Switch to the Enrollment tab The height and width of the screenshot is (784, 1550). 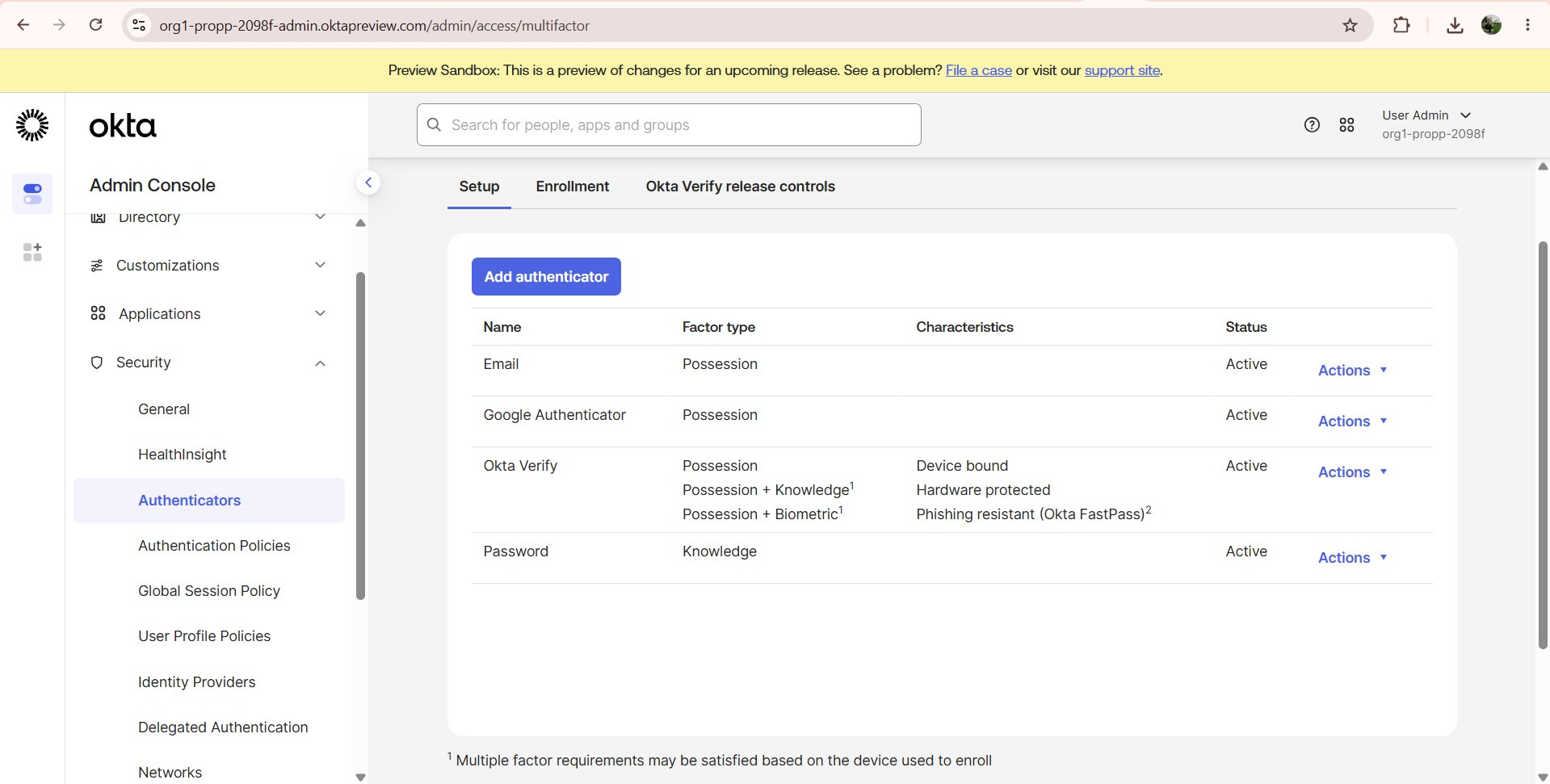pyautogui.click(x=572, y=187)
